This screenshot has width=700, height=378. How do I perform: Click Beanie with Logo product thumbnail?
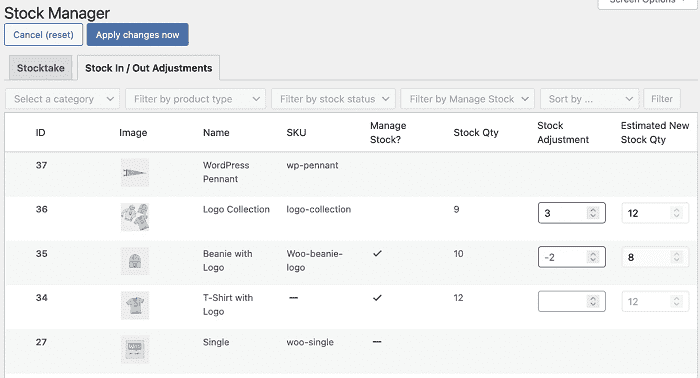(x=134, y=261)
